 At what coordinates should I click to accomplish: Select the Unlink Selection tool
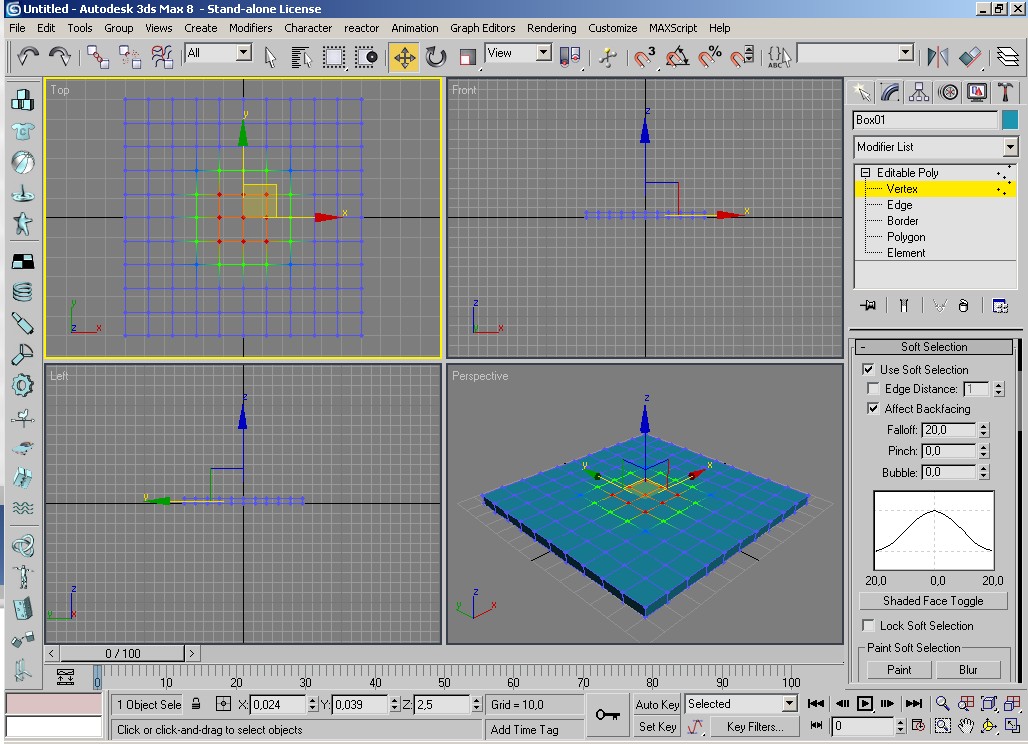(130, 56)
